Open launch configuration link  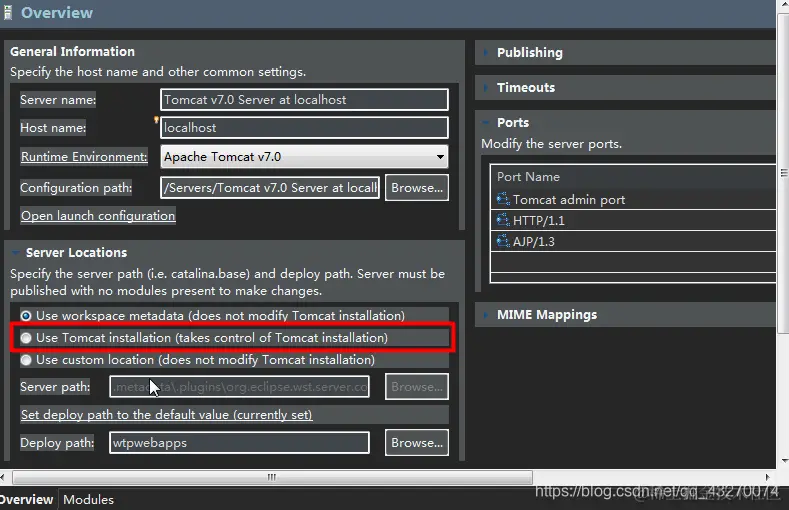(98, 216)
